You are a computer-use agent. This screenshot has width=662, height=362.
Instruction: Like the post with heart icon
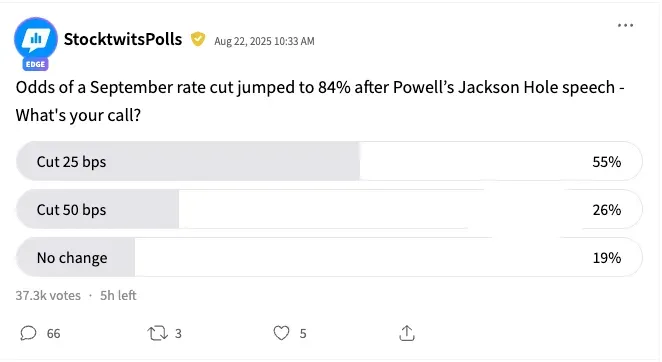tap(282, 333)
